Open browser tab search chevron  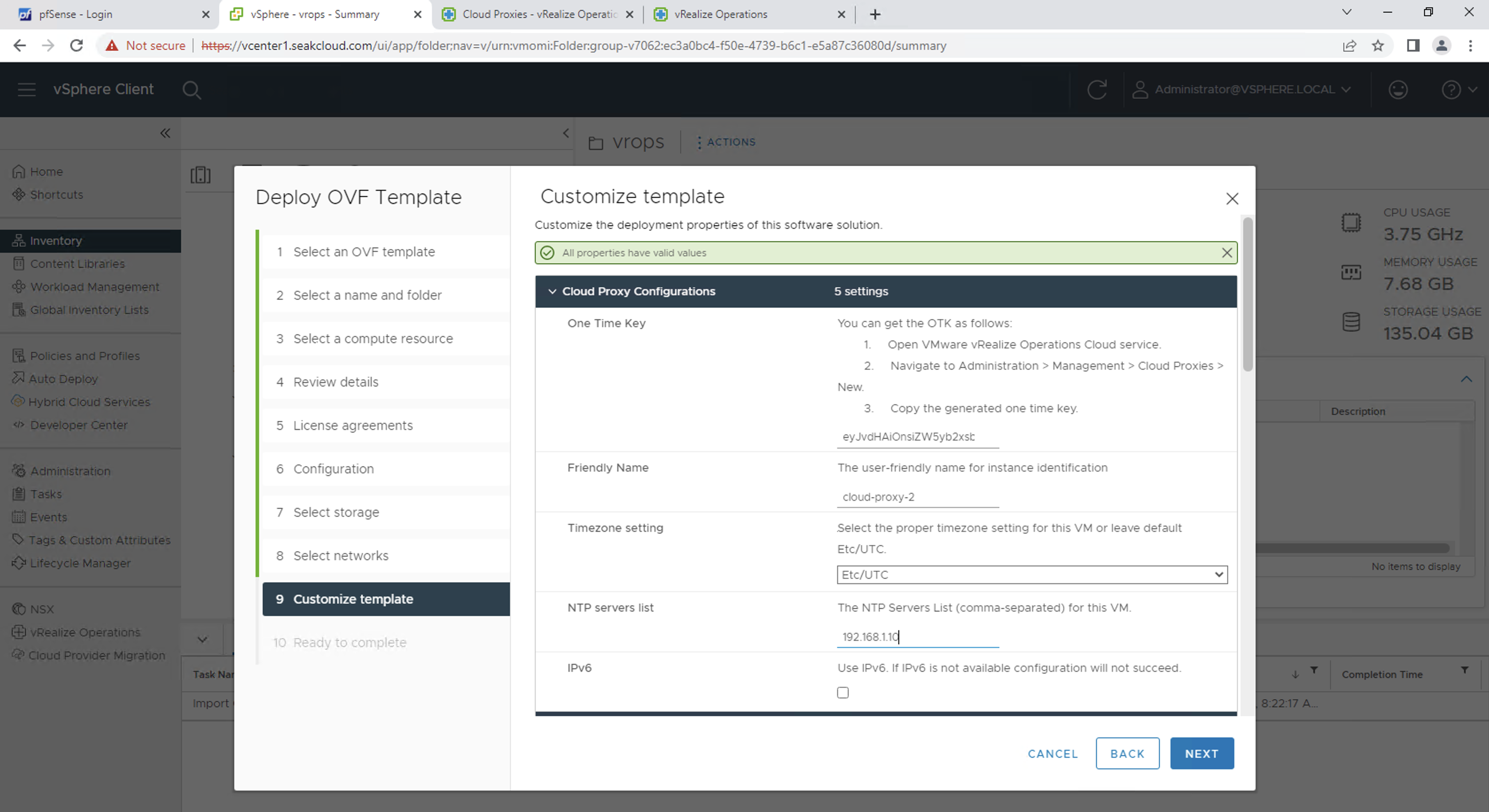point(1346,12)
